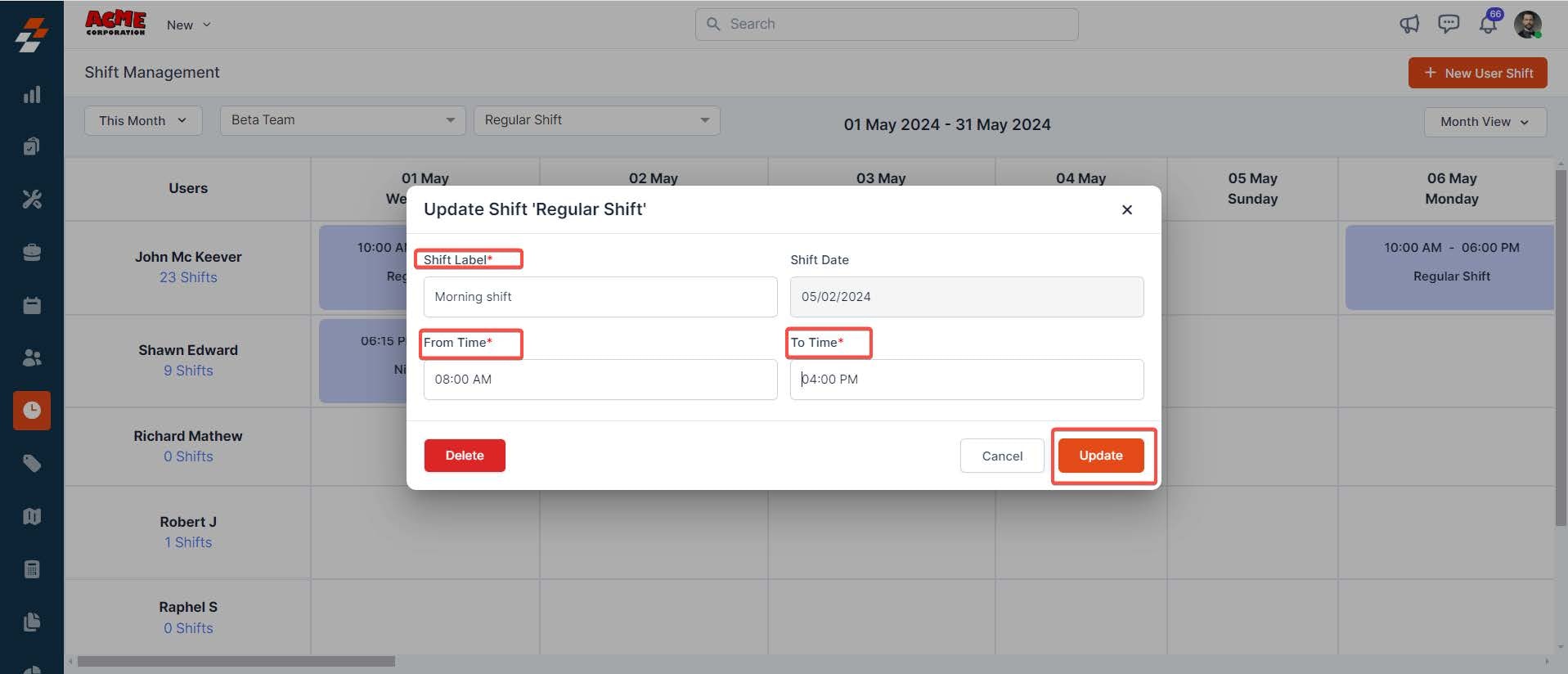Click the To Time field
1568x674 pixels.
[x=967, y=380]
